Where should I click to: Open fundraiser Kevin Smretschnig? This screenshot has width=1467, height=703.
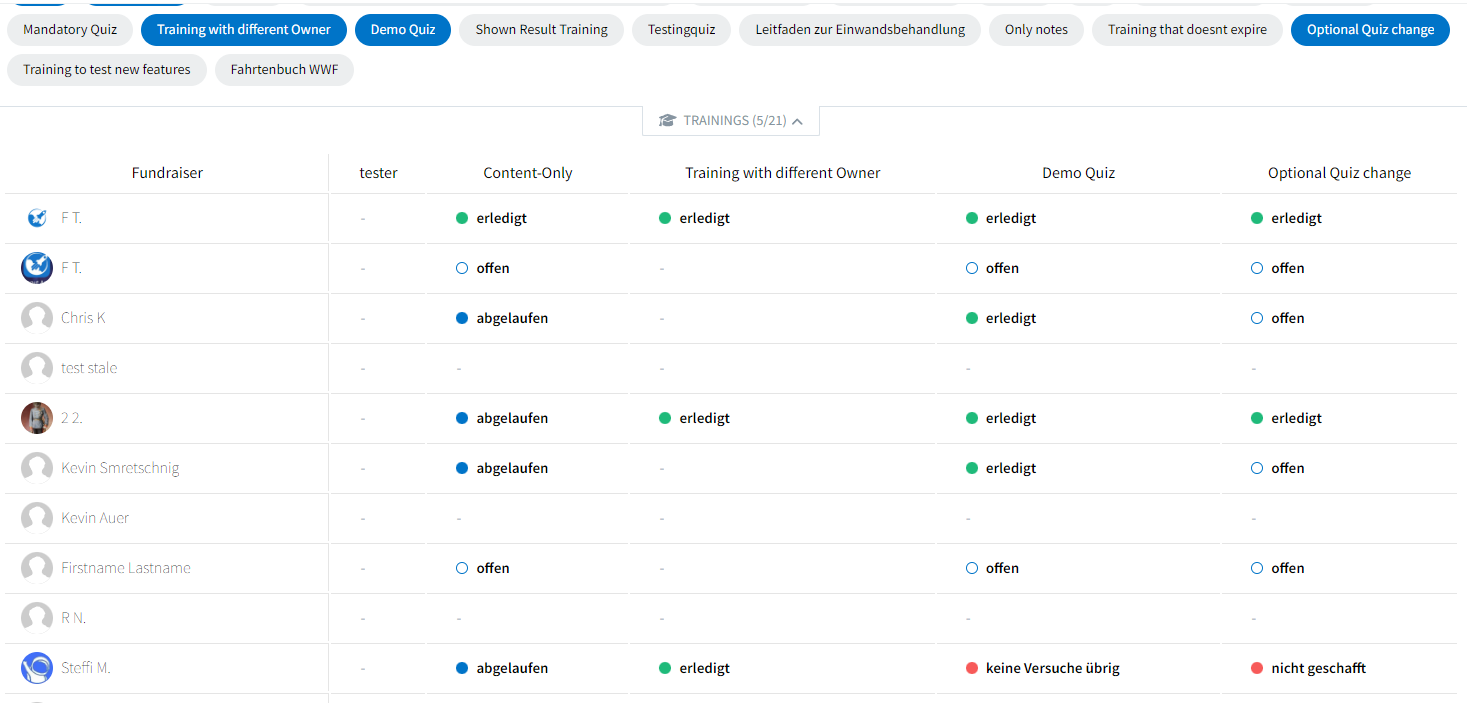pos(120,468)
